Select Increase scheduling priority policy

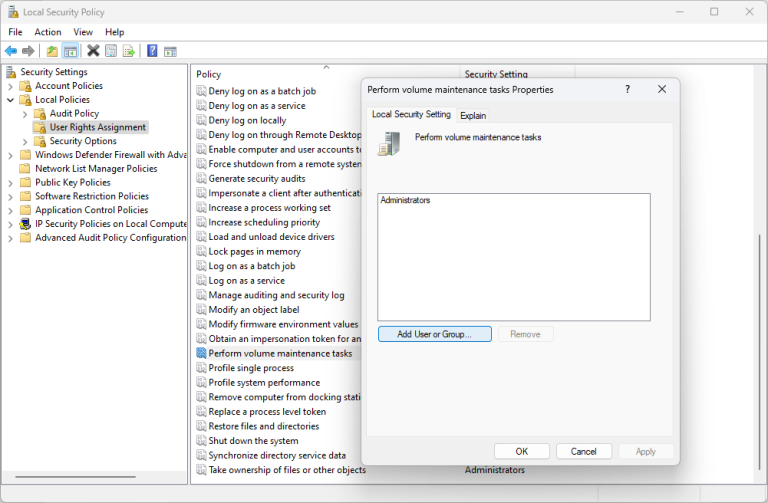264,222
